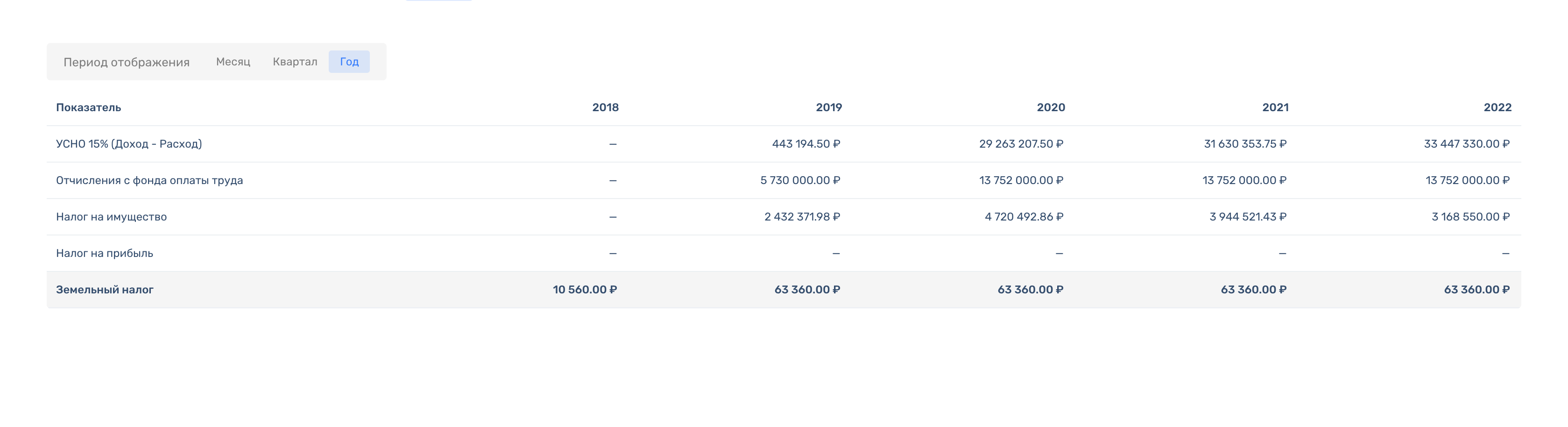
Task: Click the Период отображения label
Action: 127,62
